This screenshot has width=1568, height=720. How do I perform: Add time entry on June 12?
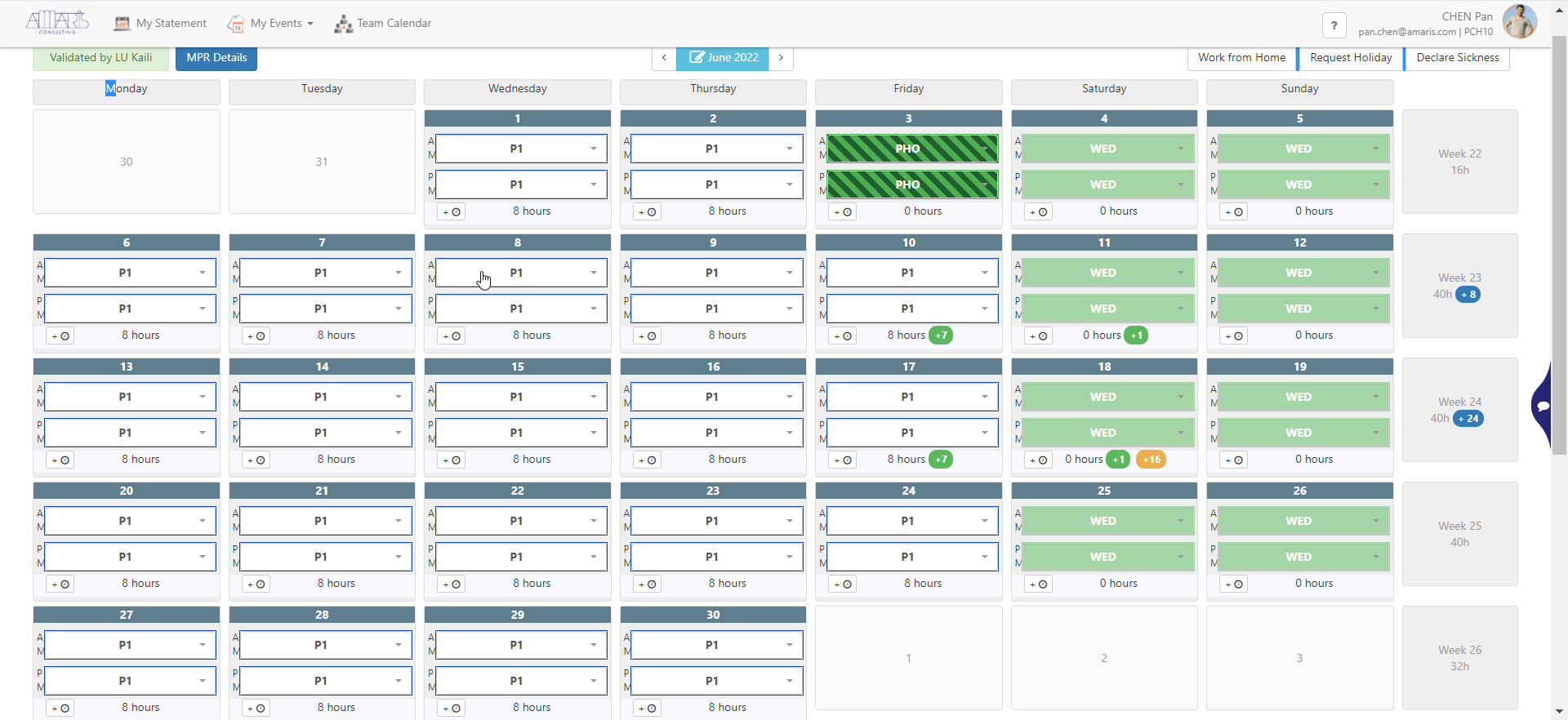click(x=1234, y=336)
